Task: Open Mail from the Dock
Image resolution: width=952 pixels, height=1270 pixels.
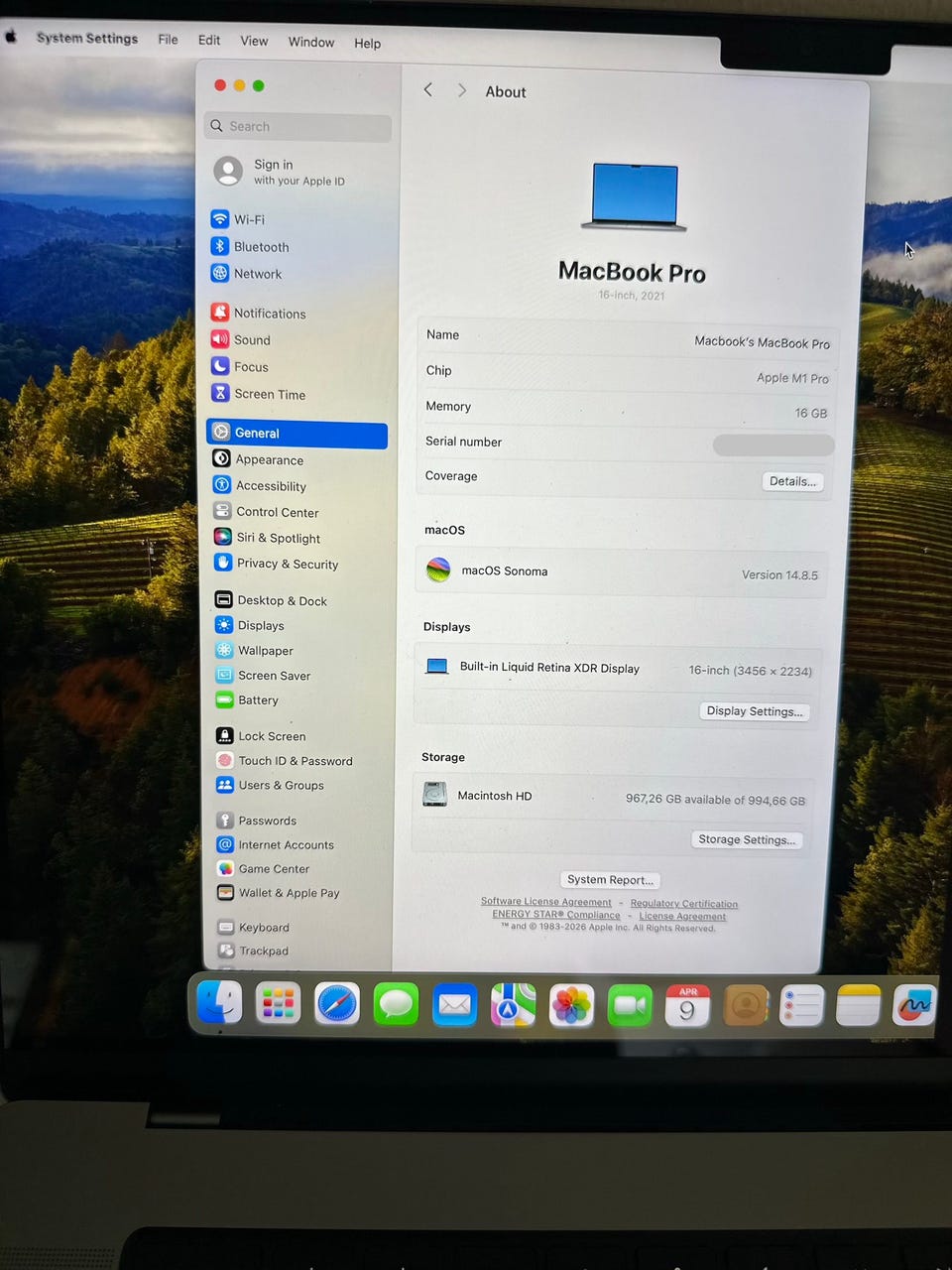Action: (454, 1006)
